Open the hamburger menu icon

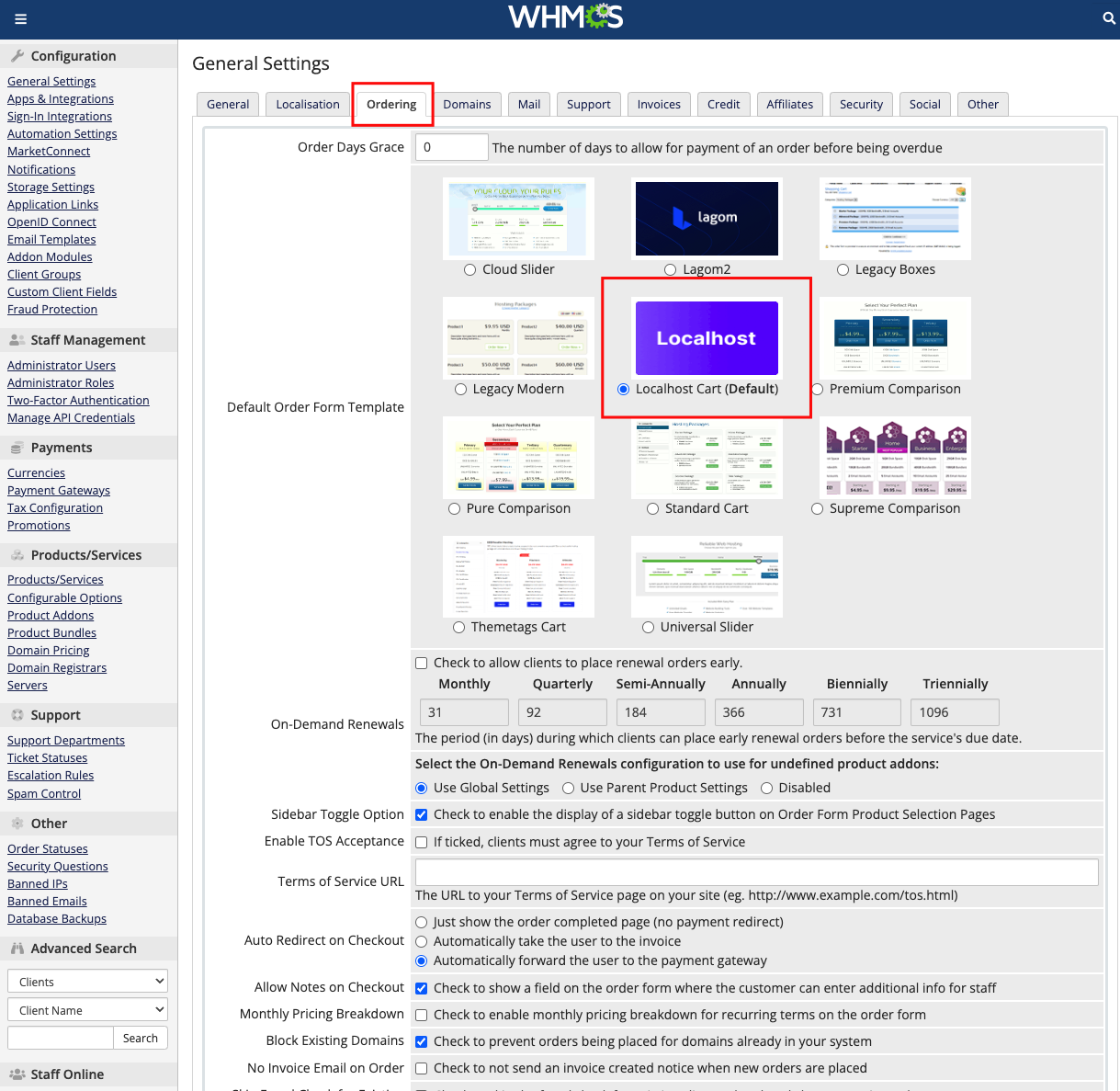point(20,18)
